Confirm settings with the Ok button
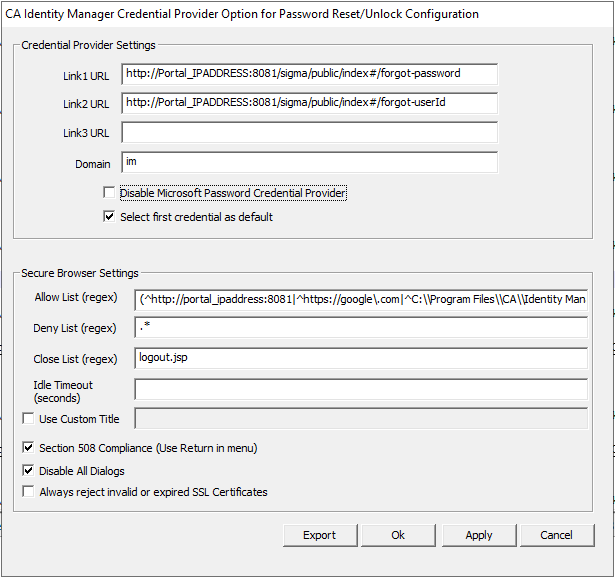Image resolution: width=615 pixels, height=579 pixels. (398, 535)
